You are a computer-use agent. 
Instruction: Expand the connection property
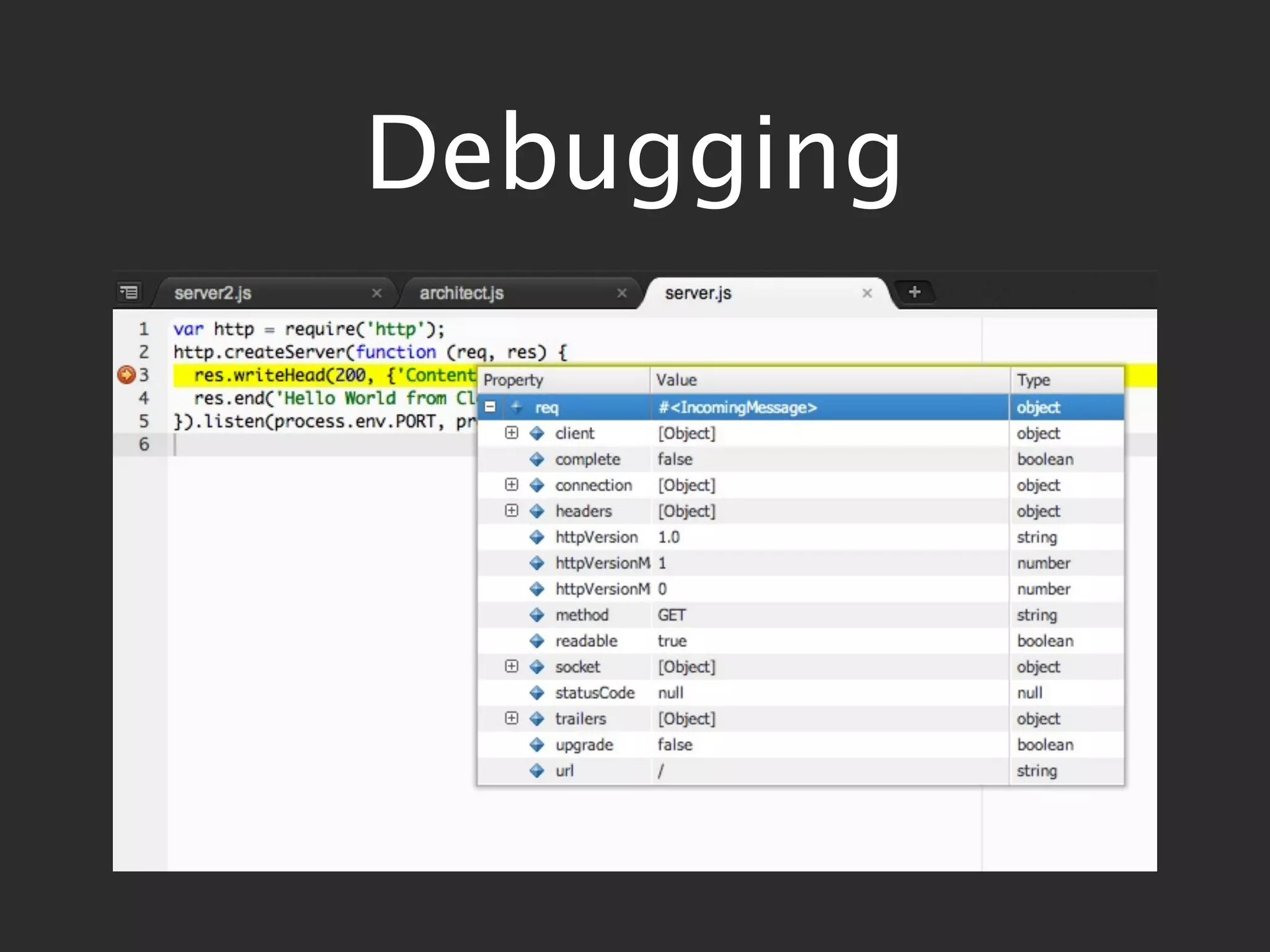[511, 485]
